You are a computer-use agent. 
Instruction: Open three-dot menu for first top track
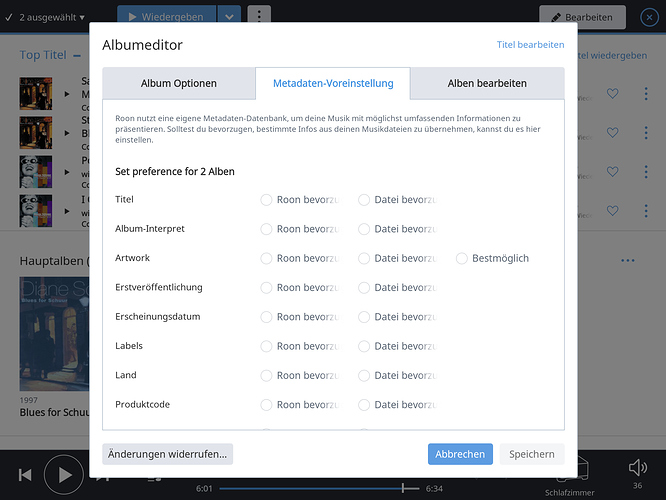(x=646, y=93)
